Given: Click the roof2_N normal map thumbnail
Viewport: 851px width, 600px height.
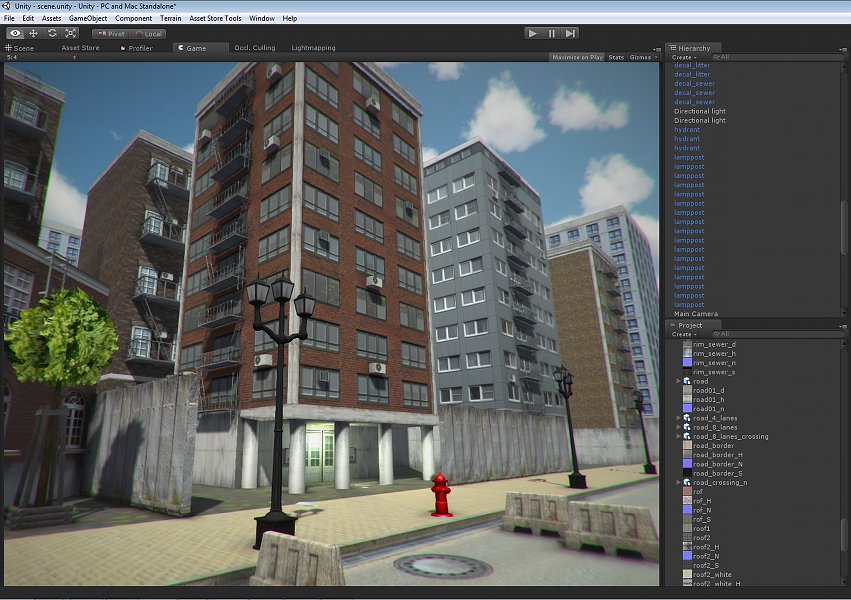Looking at the screenshot, I should pos(687,557).
